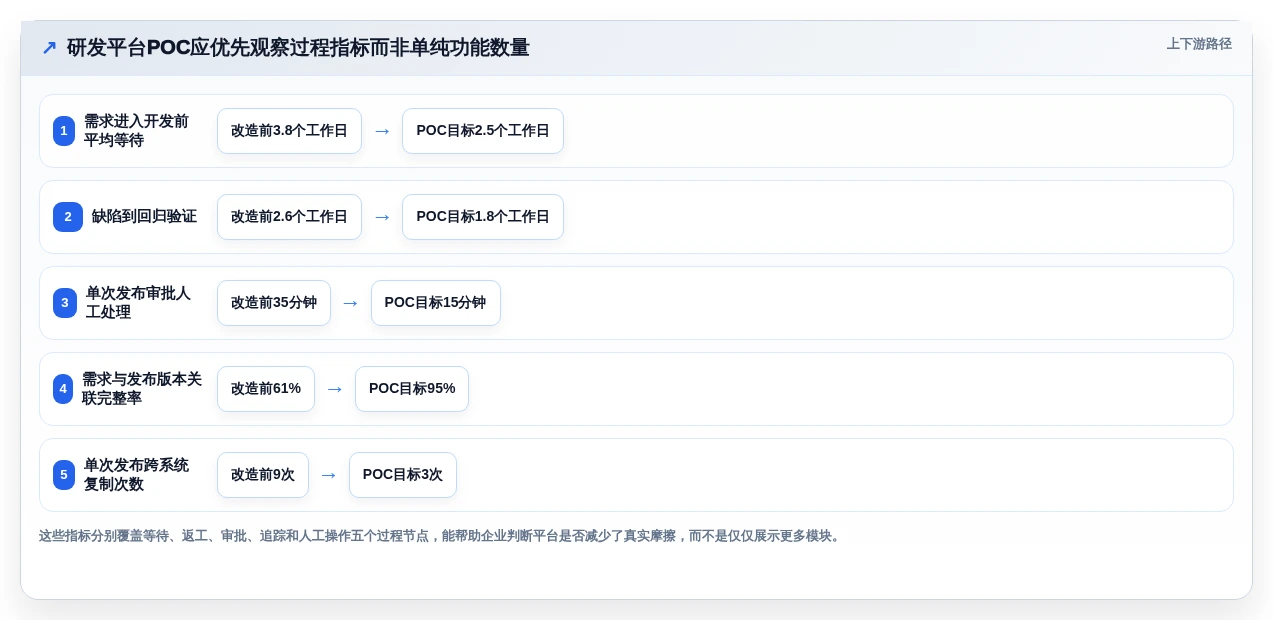This screenshot has width=1273, height=620.
Task: Click the arrow after 改造前9次
Action: point(329,475)
